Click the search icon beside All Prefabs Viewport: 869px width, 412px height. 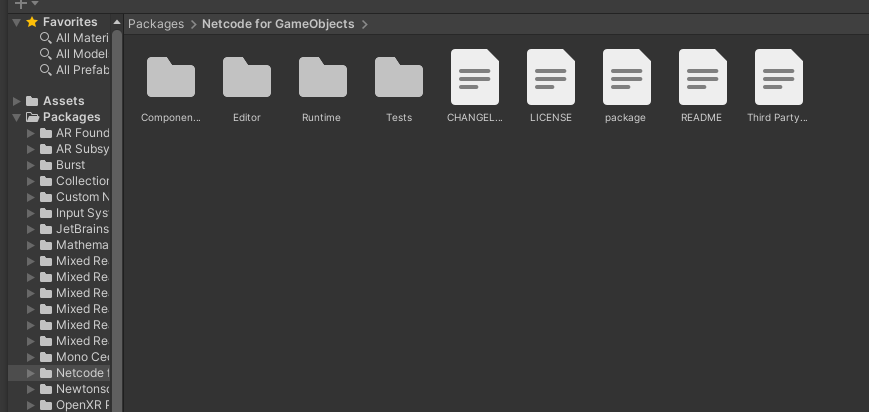point(46,70)
